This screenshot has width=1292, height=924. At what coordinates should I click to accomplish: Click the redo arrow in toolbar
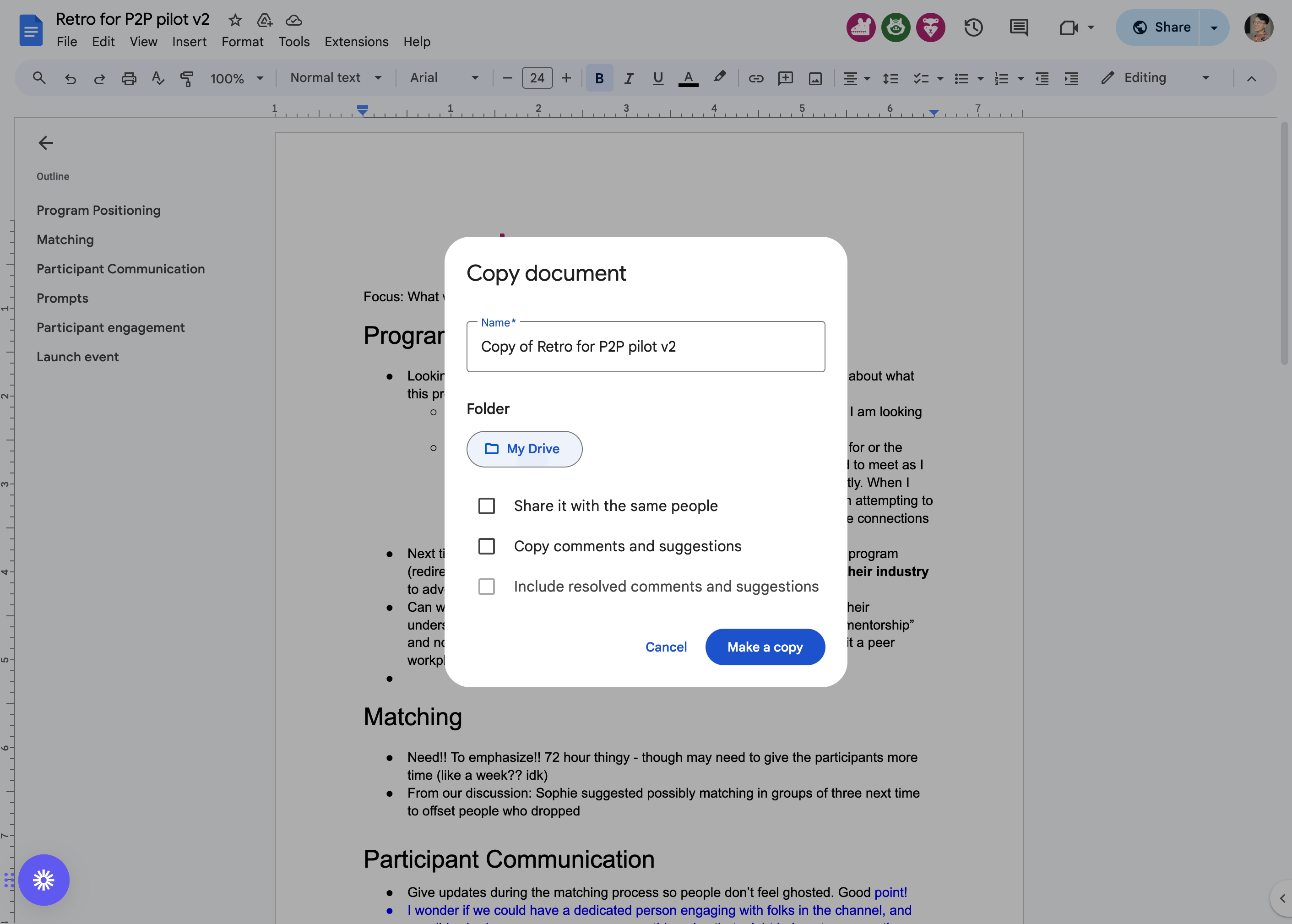click(99, 78)
